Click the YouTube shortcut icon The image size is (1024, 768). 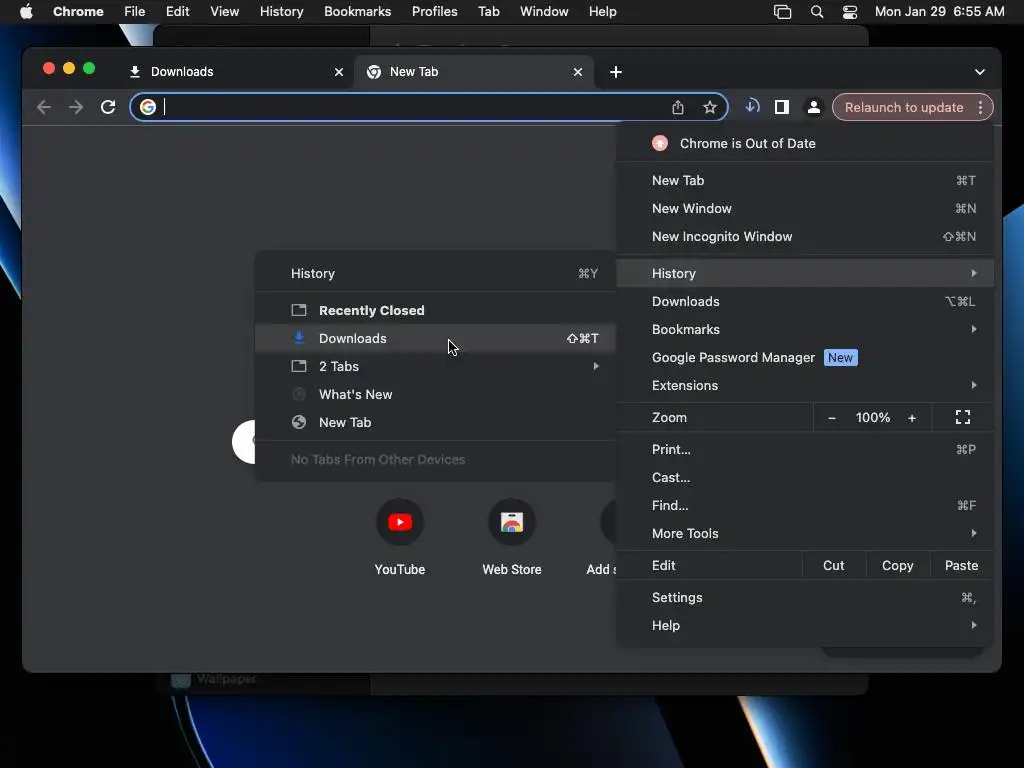click(400, 522)
